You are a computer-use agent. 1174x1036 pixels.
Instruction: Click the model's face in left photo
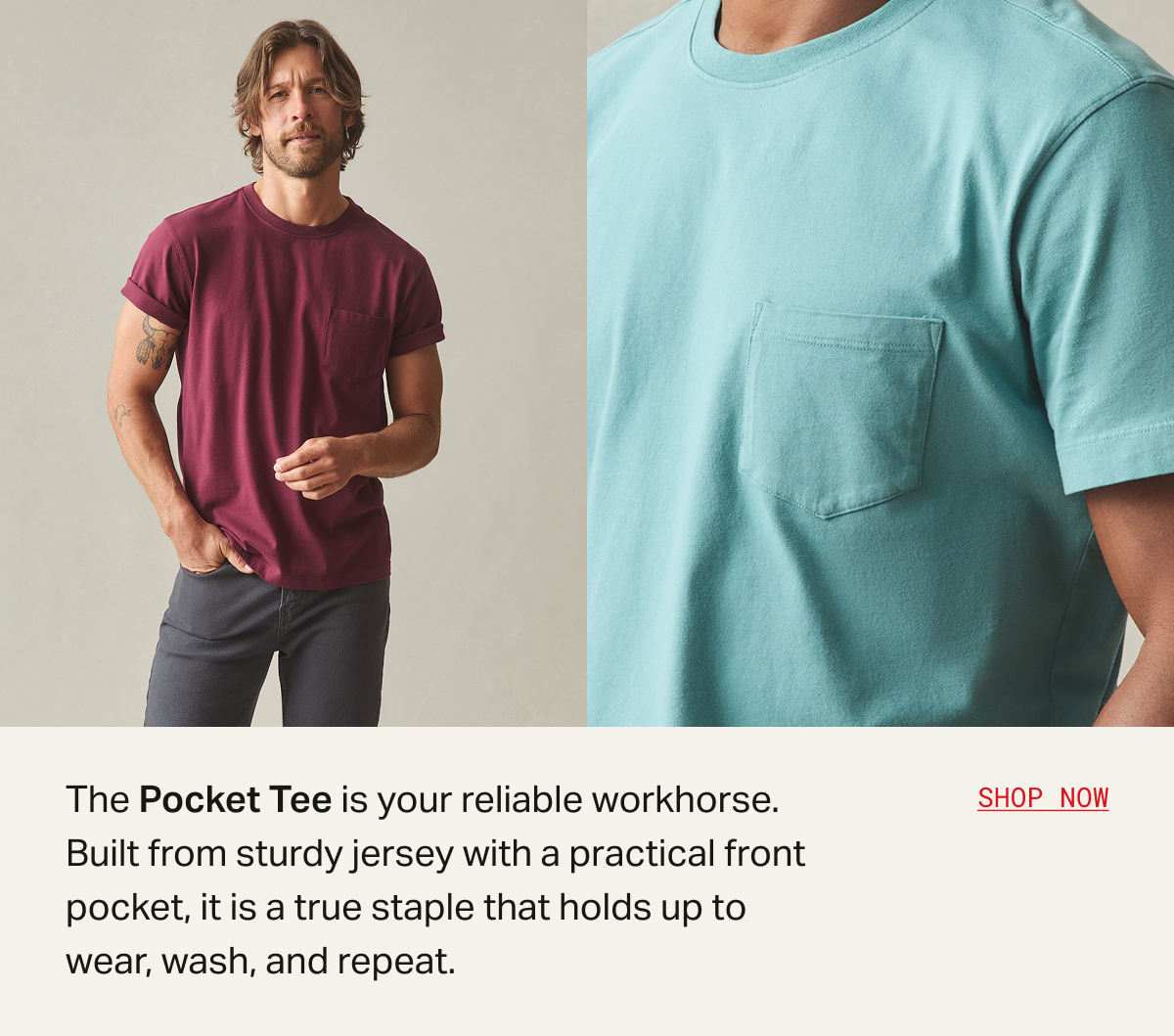301,115
